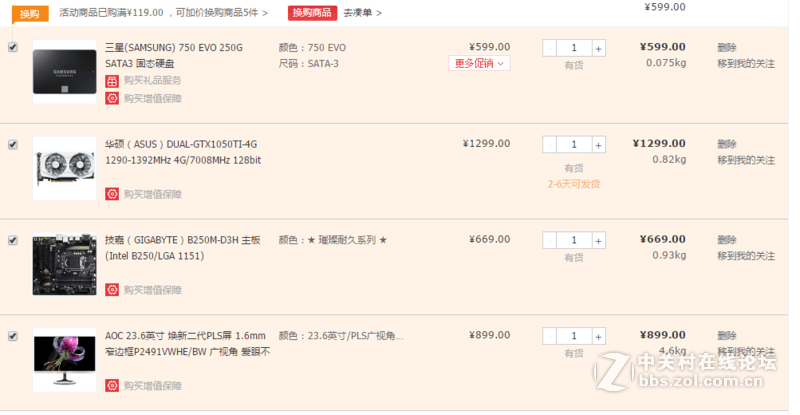Screen dimensions: 800x415
Task: Click the warranty icon under Samsung SSD
Action: [112, 98]
